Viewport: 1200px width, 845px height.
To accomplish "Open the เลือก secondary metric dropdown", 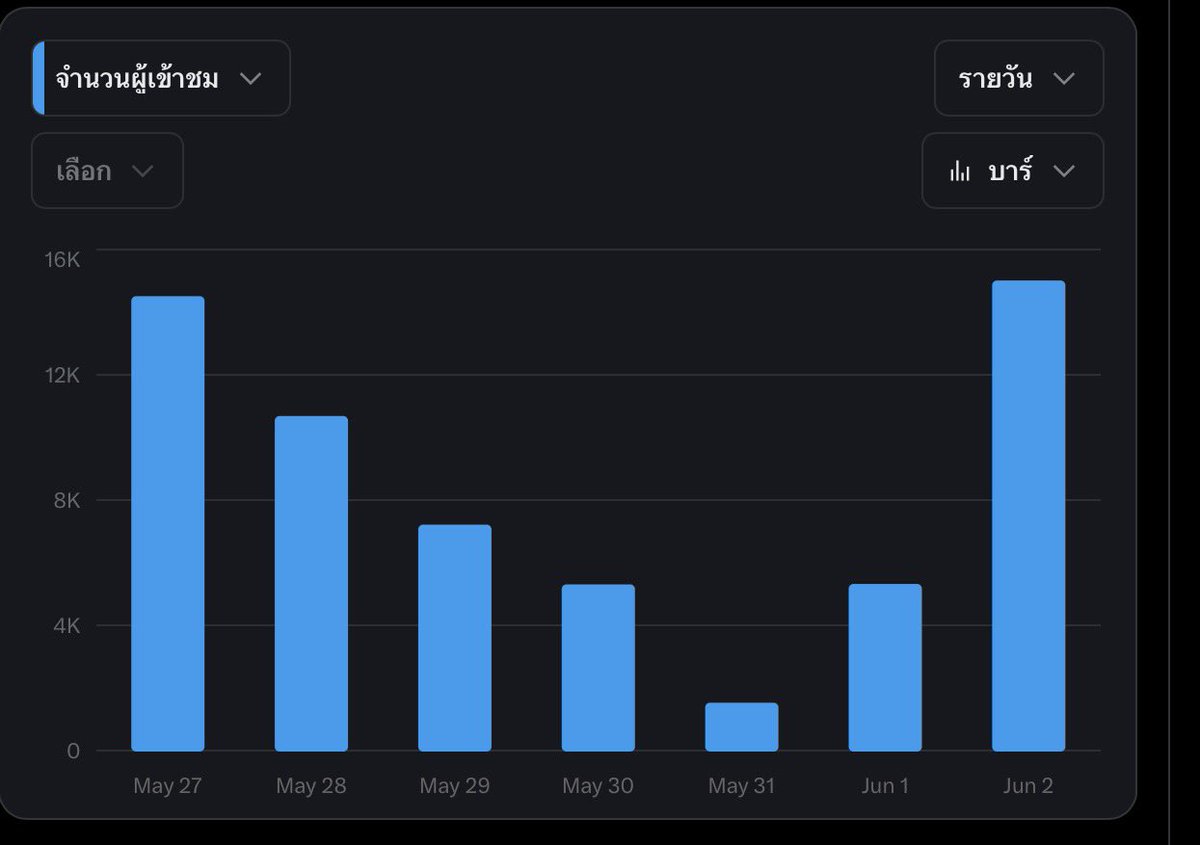I will coord(107,171).
